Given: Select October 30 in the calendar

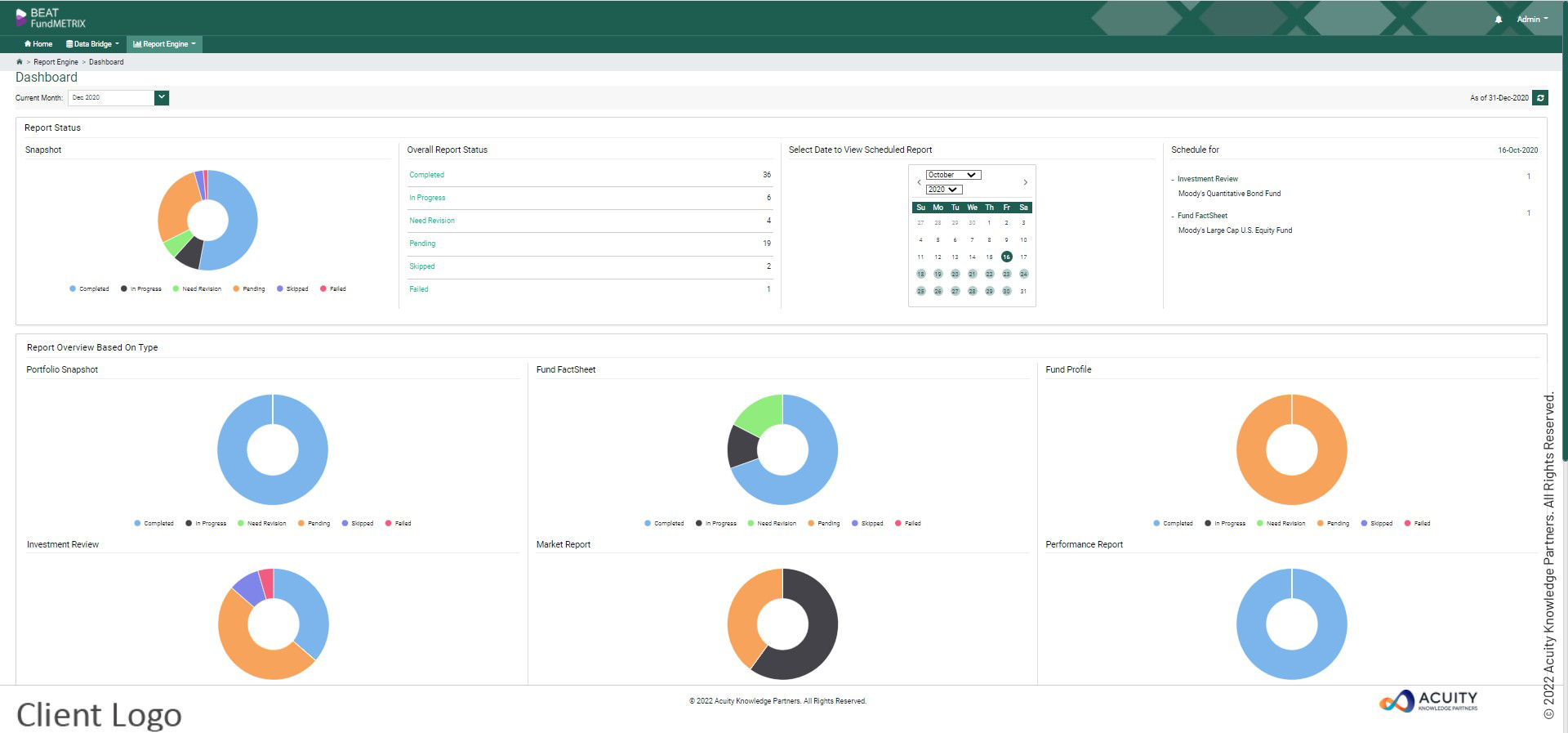Looking at the screenshot, I should click(1006, 291).
